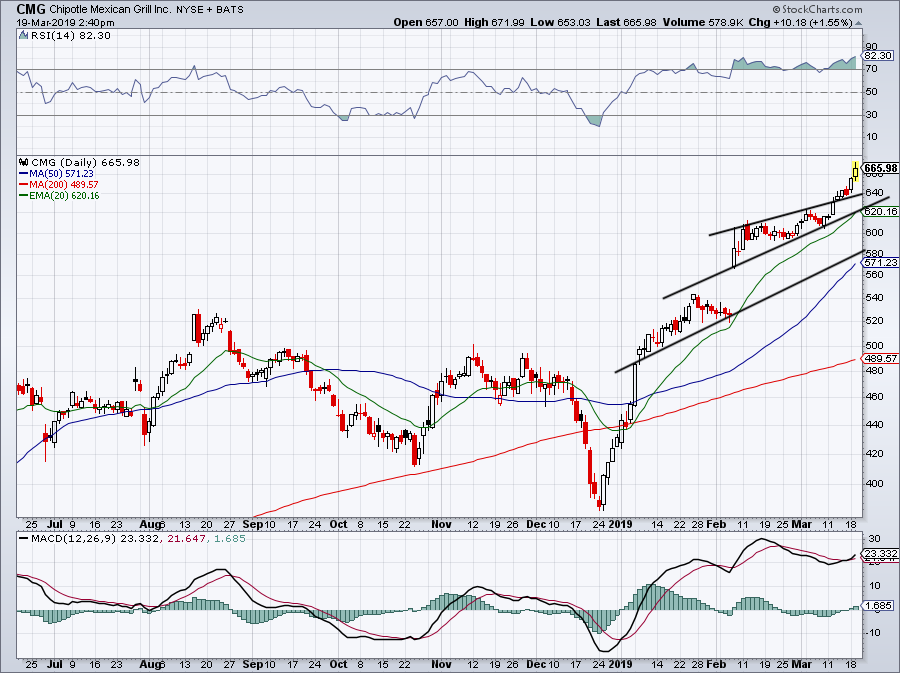Click the Nov label under the price panel

coord(441,524)
